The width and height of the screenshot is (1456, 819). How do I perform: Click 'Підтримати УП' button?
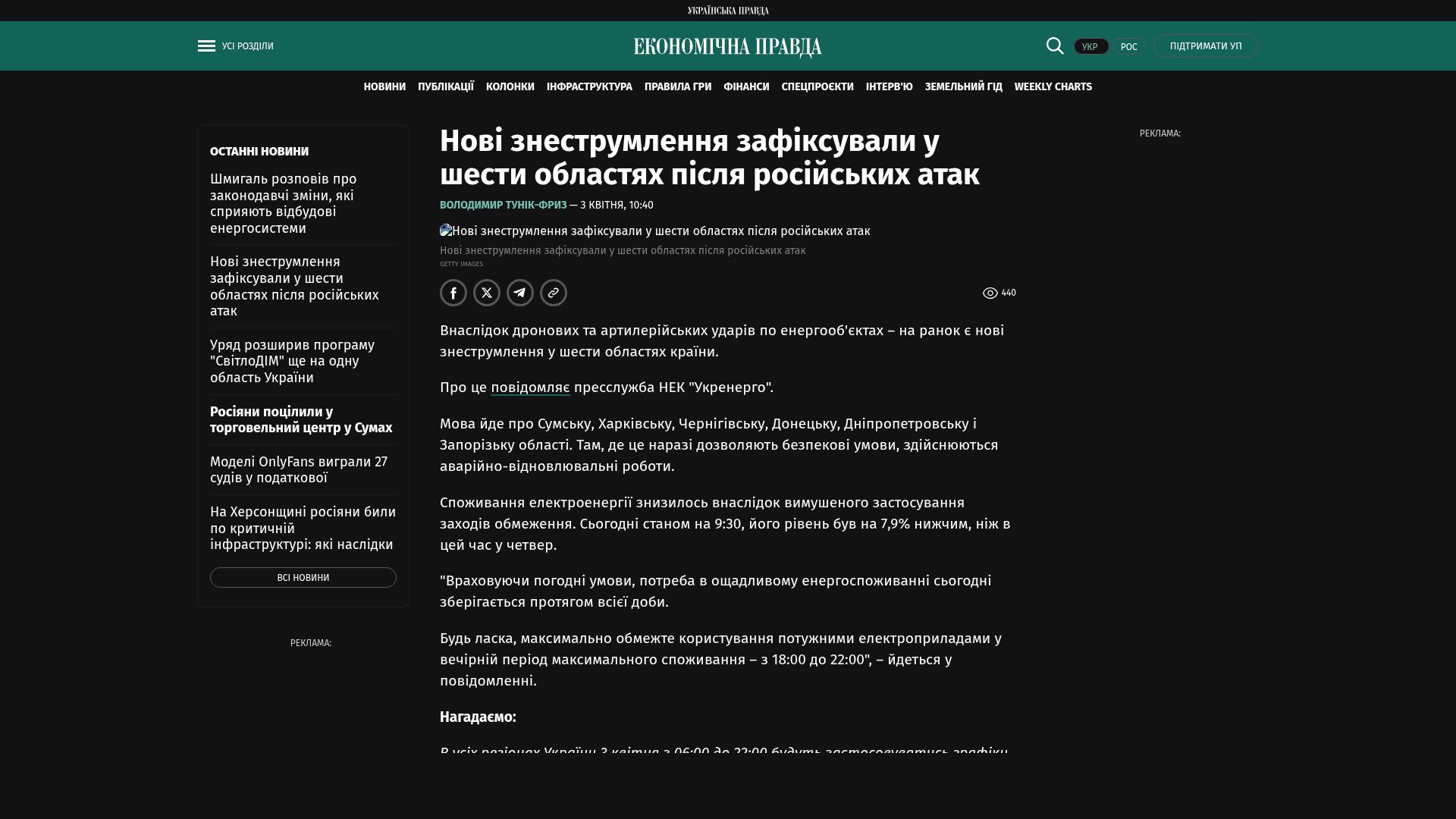coord(1206,46)
